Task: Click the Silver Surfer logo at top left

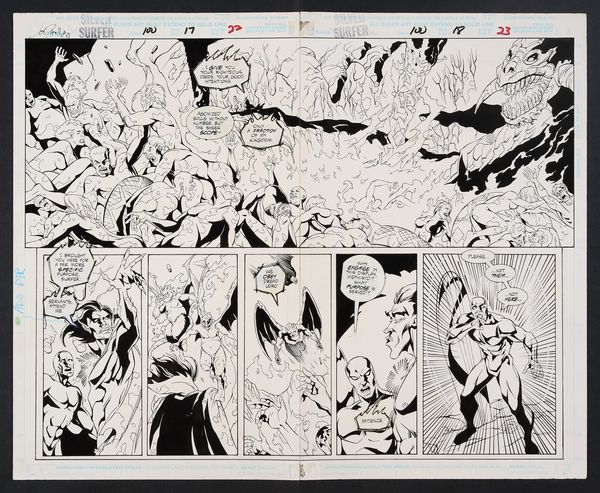Action: pos(97,27)
